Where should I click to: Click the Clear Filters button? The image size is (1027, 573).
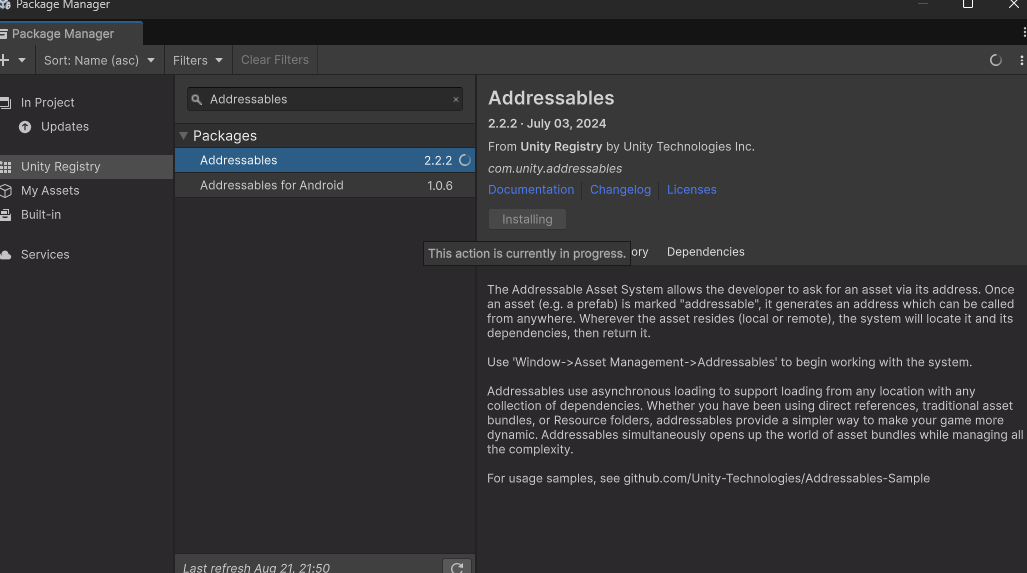tap(274, 60)
